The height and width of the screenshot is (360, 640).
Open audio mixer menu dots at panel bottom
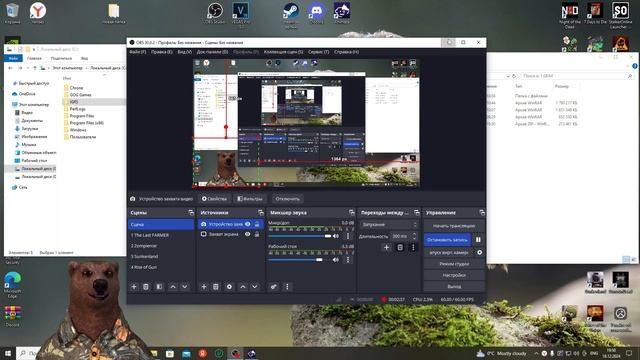coord(287,287)
